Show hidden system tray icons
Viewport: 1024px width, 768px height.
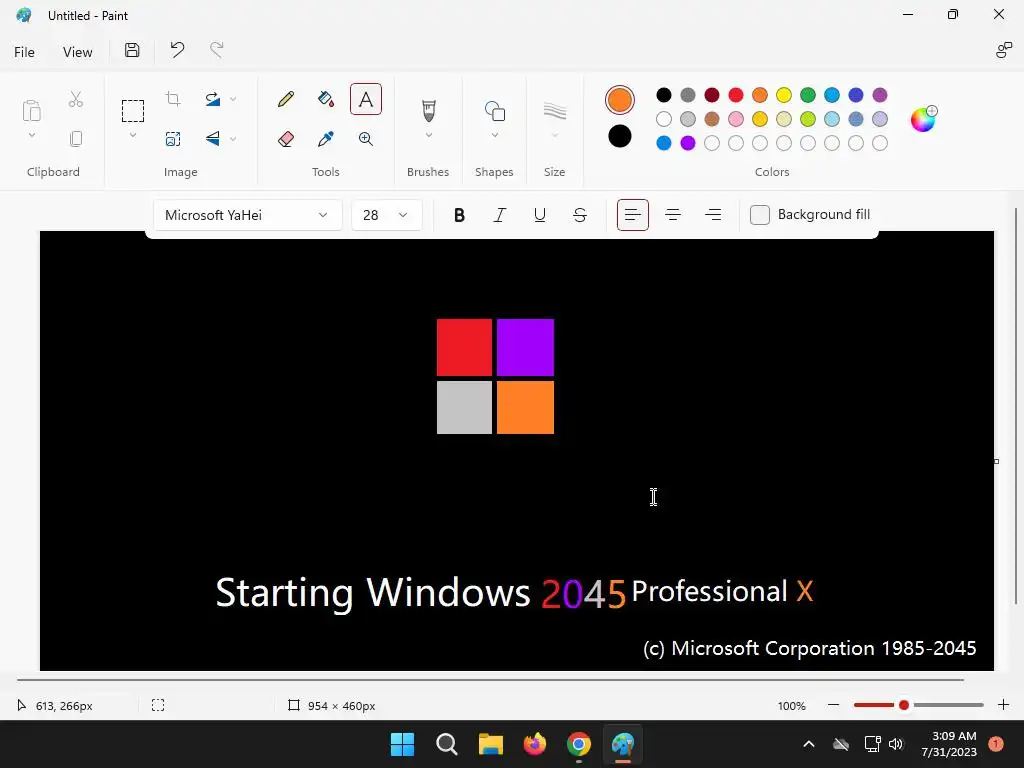(808, 744)
